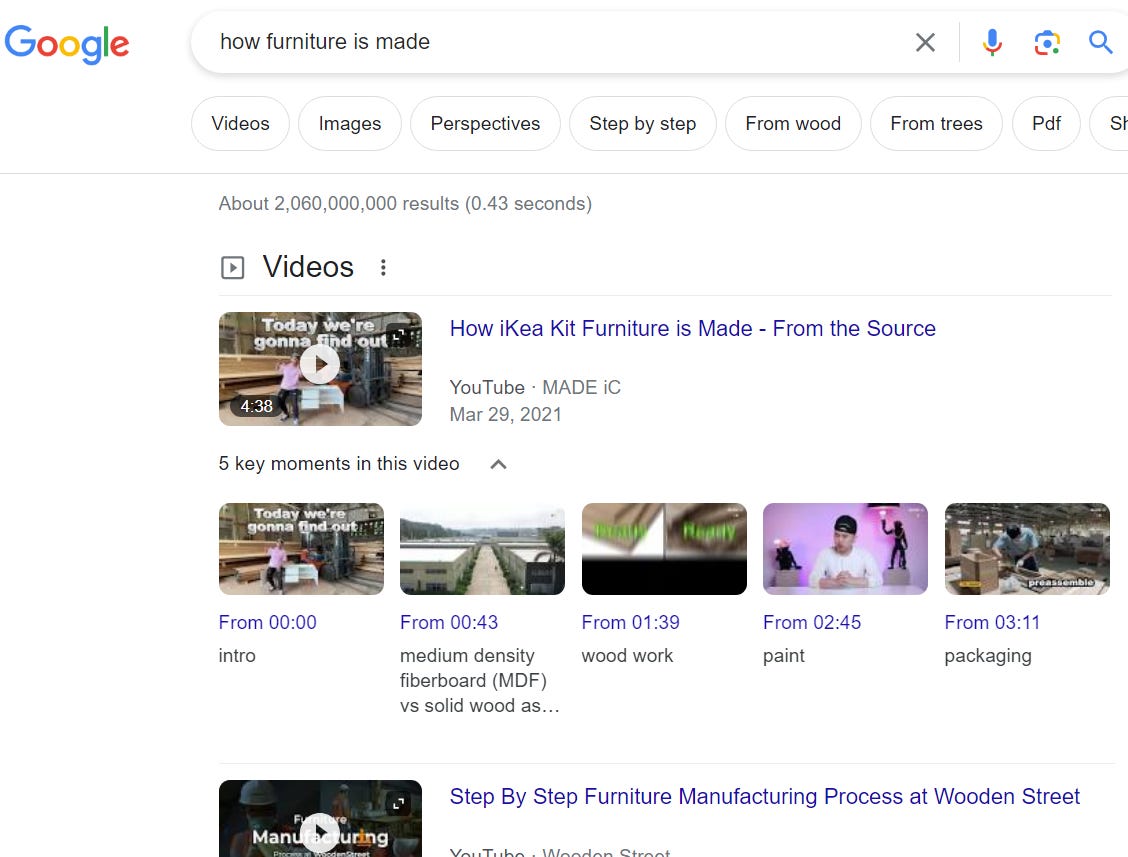Clear the search box with X icon
The height and width of the screenshot is (857, 1128).
coord(925,42)
